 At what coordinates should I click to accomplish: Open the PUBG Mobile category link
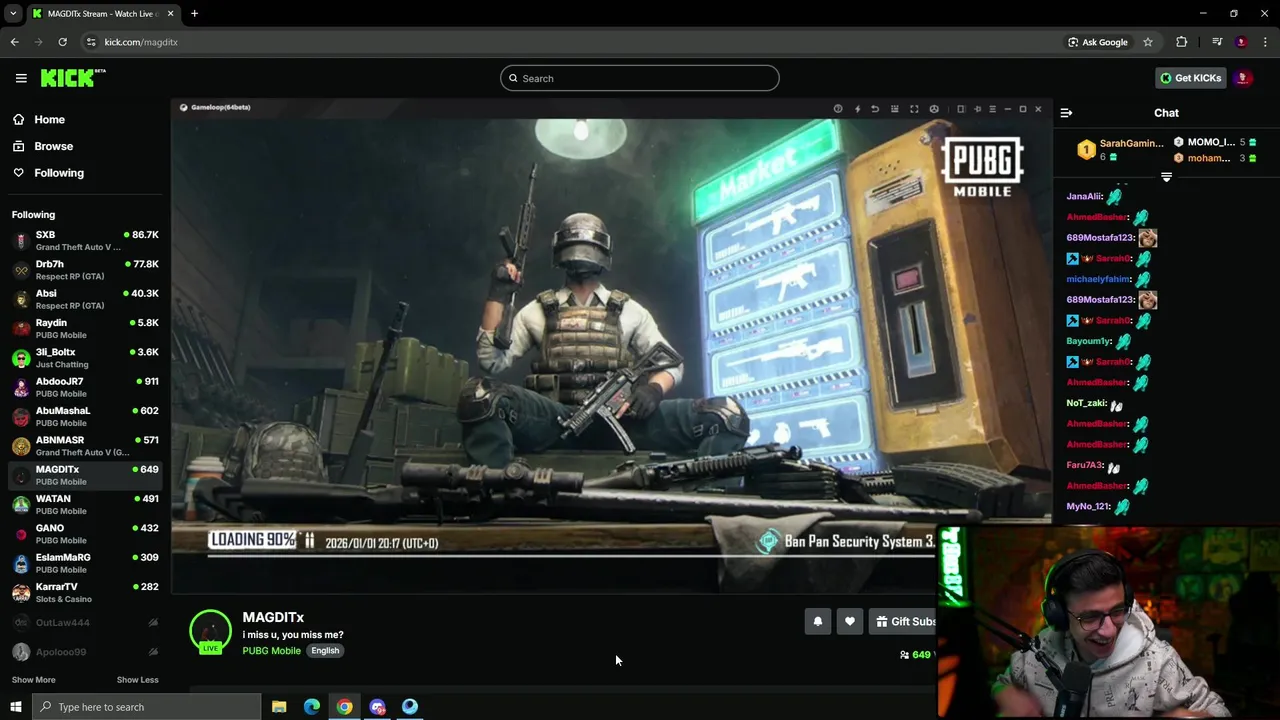(271, 650)
